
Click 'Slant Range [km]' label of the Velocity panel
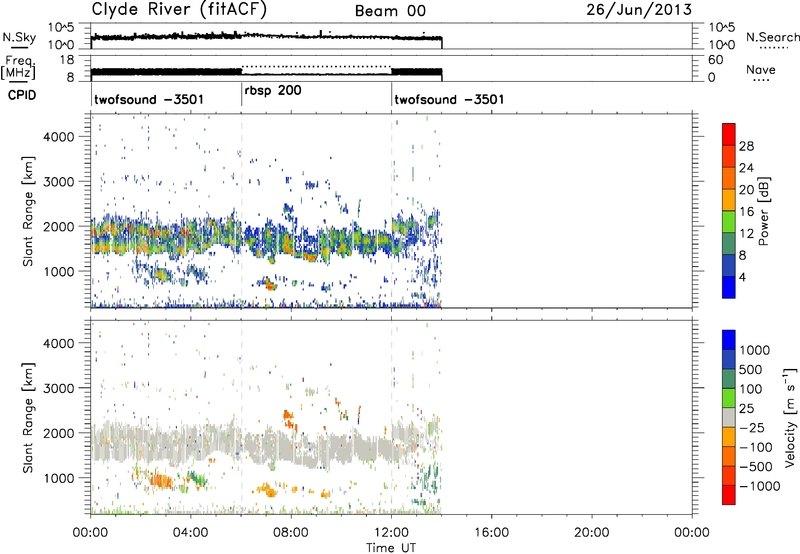click(x=28, y=418)
